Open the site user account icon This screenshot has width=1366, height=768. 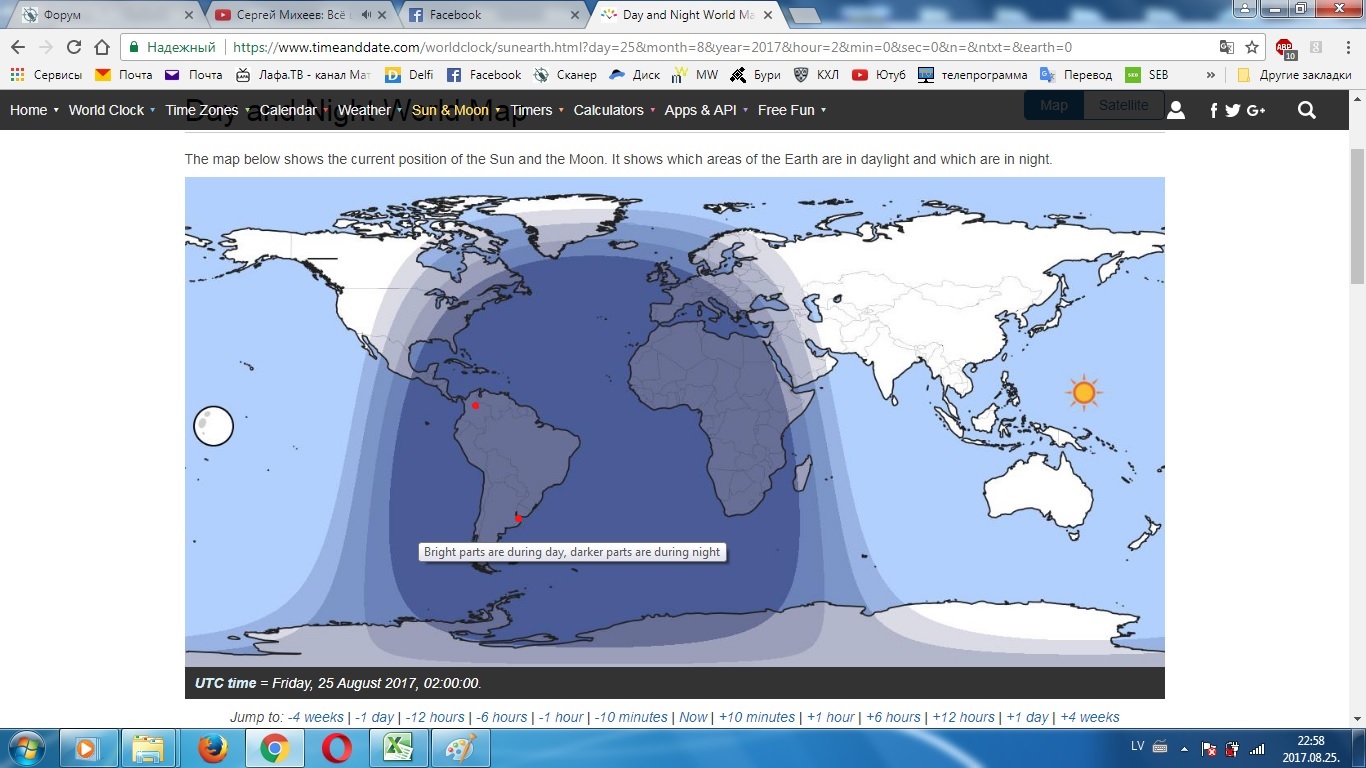(1176, 110)
